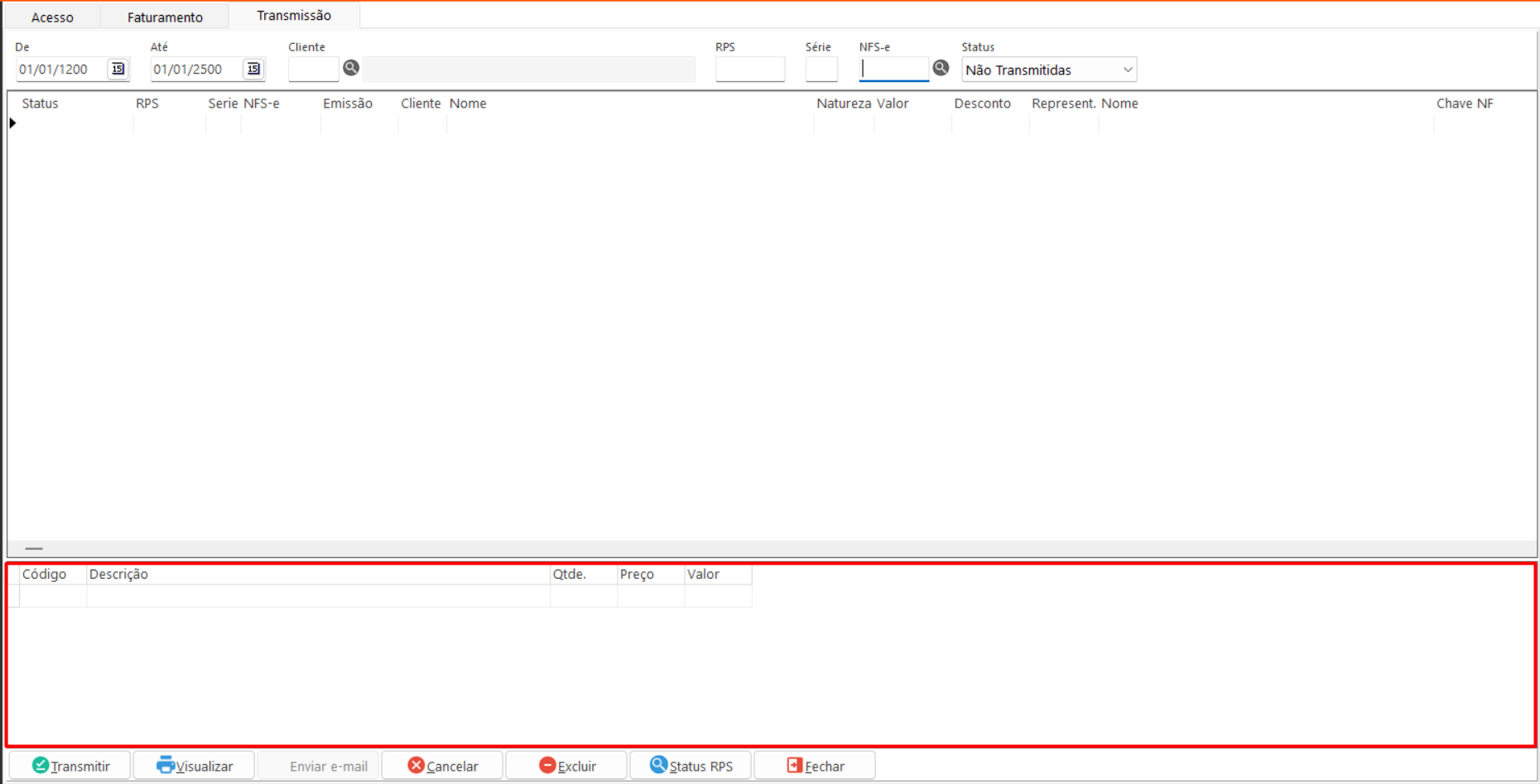1540x784 pixels.
Task: Open the Até date calendar picker
Action: click(253, 70)
